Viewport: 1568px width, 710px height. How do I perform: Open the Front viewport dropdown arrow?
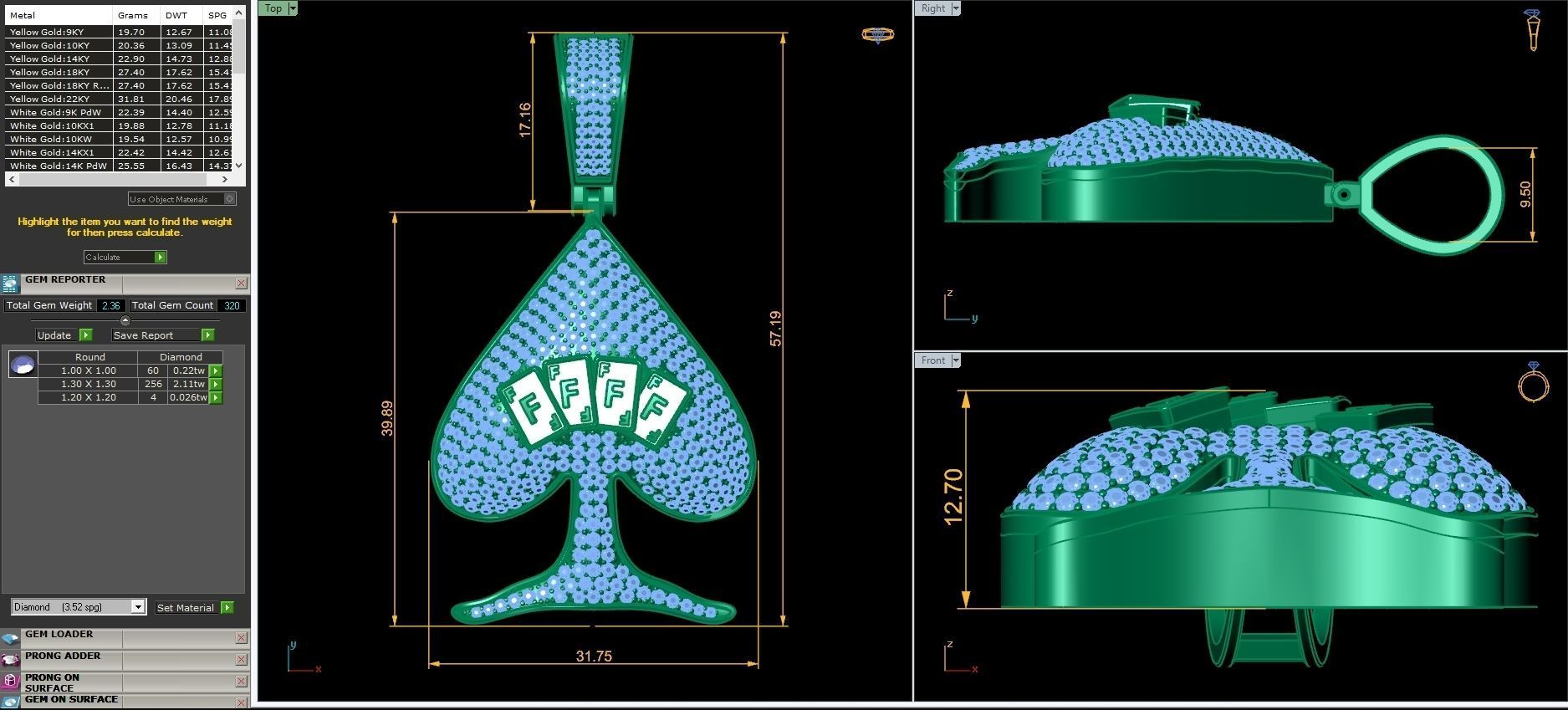pyautogui.click(x=955, y=360)
